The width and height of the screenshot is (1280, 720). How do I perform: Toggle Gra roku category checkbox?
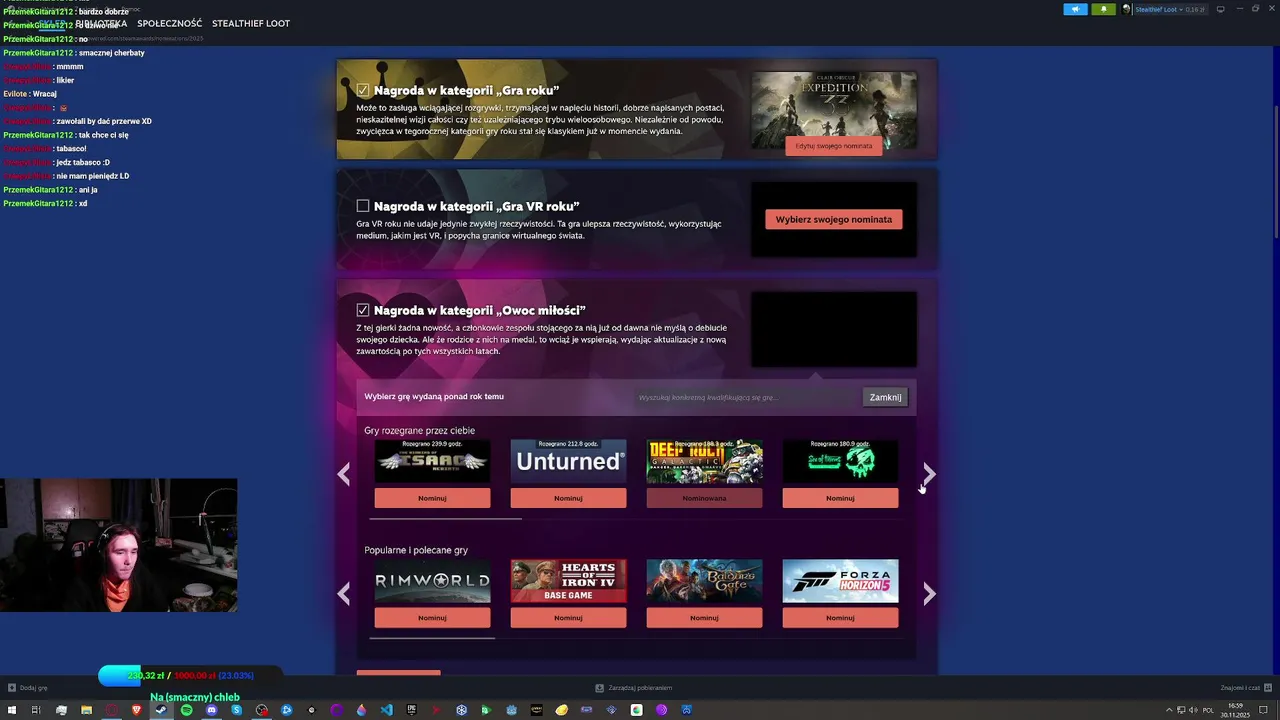click(x=363, y=90)
